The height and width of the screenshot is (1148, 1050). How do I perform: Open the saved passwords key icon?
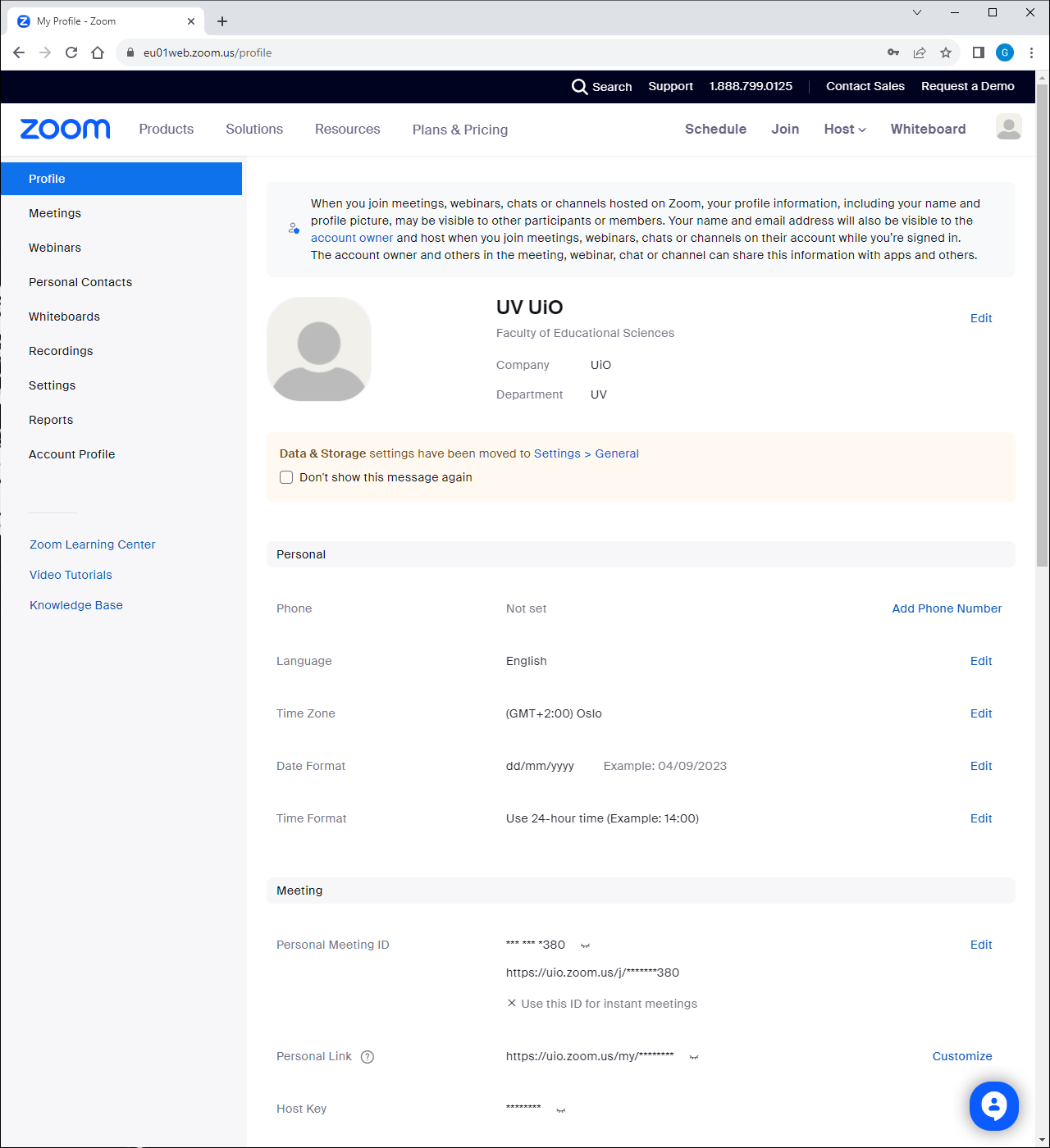[x=893, y=52]
